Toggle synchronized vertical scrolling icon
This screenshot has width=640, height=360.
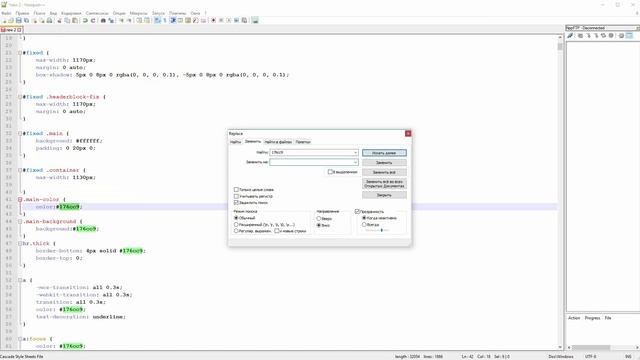139,20
